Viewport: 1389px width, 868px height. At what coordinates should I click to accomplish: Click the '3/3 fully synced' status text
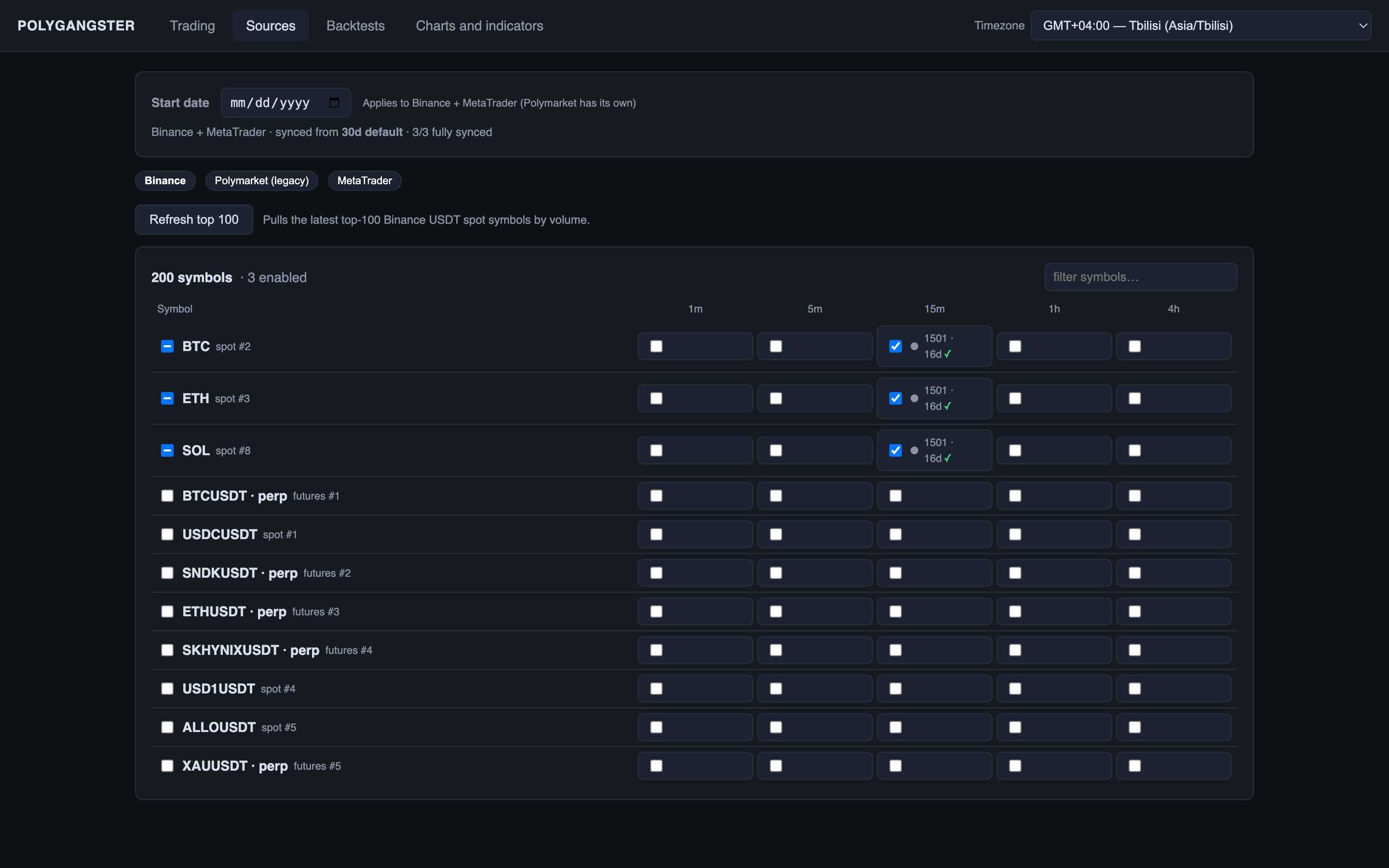(x=452, y=132)
